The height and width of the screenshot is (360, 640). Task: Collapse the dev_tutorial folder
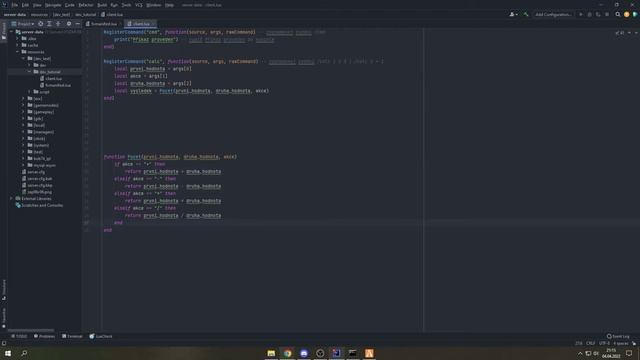coord(29,72)
